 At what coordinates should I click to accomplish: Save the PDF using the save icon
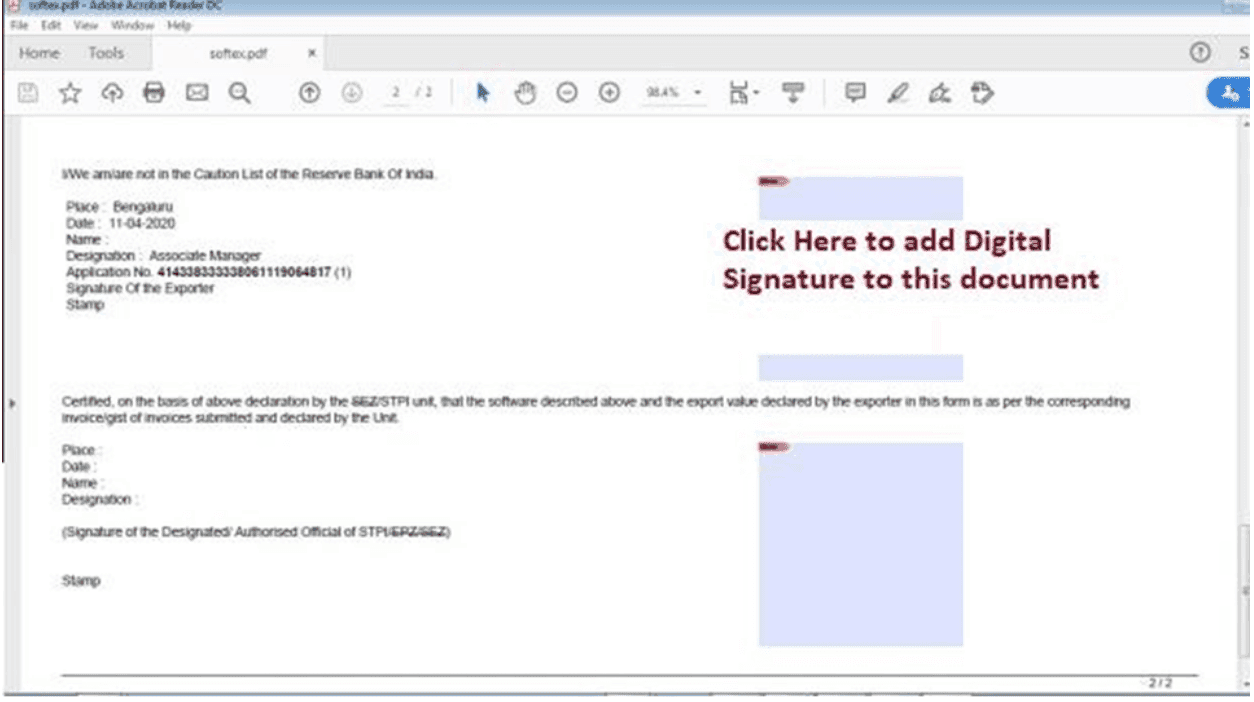[x=28, y=93]
